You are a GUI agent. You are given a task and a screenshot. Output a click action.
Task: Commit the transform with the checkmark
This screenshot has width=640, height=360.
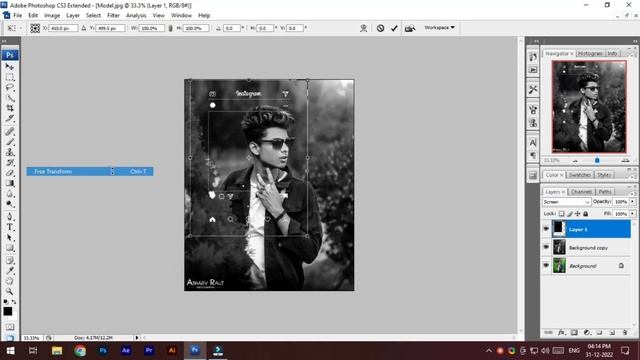394,28
